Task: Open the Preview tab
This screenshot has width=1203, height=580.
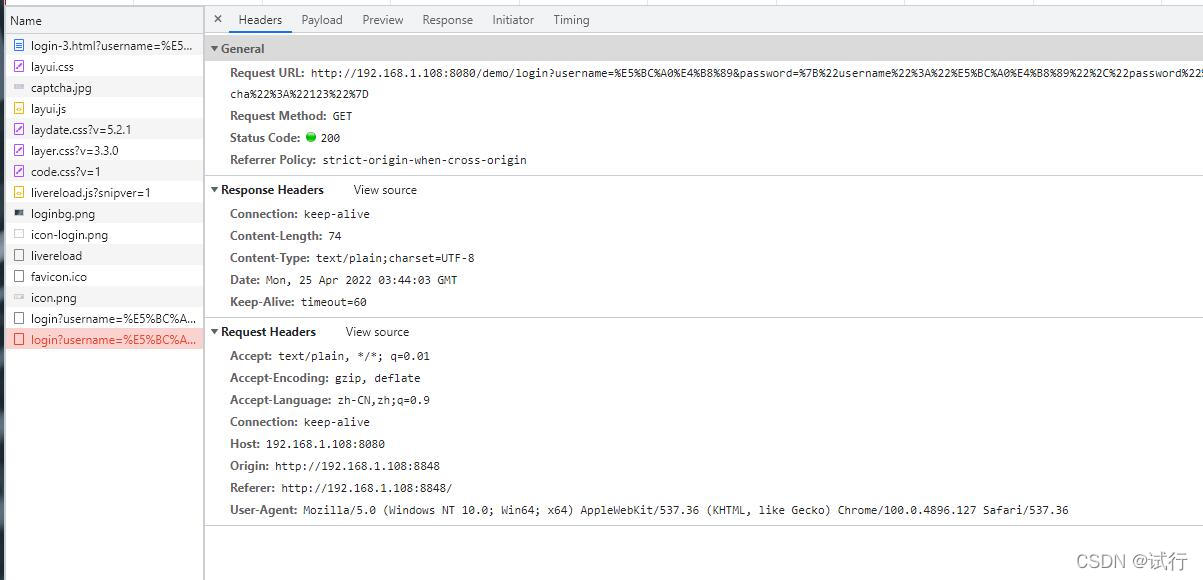Action: [383, 20]
